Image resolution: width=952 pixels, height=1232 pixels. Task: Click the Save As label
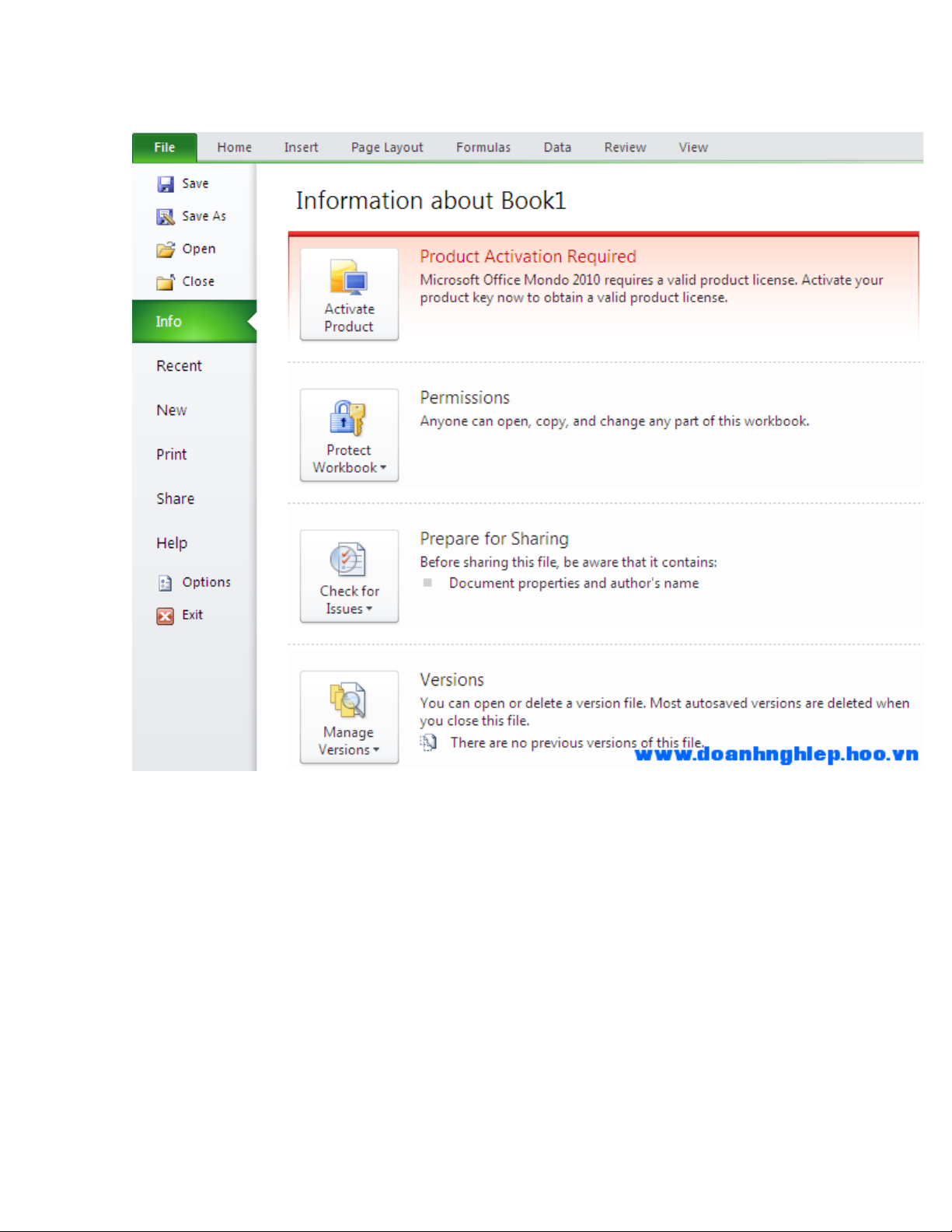[204, 217]
